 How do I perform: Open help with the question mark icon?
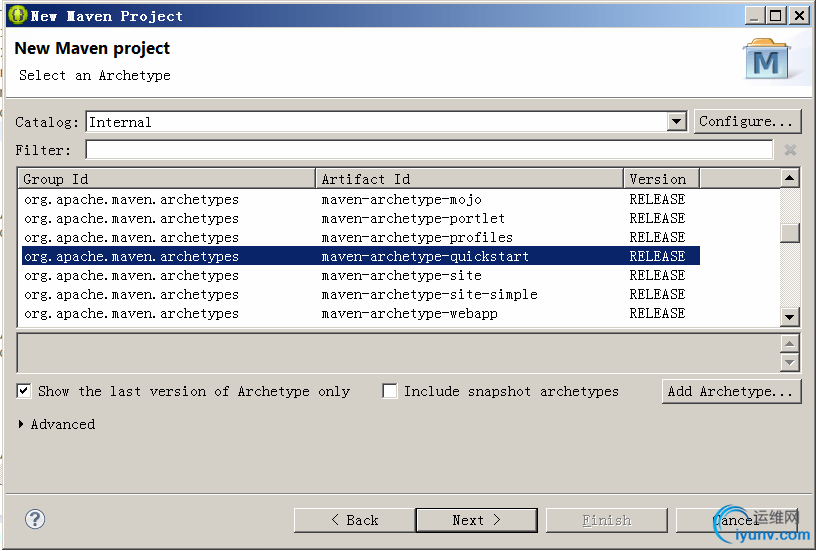coord(35,519)
